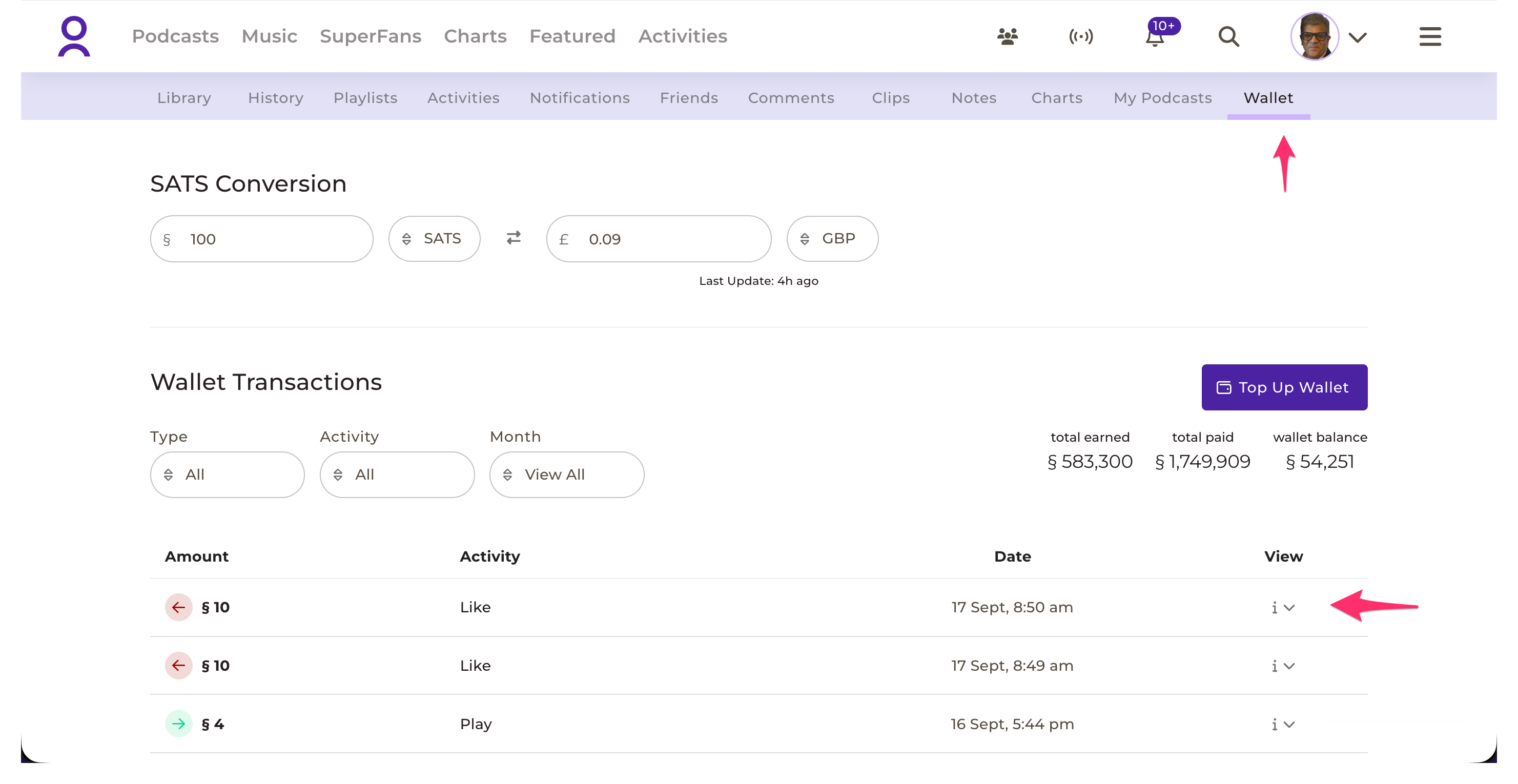Image resolution: width=1518 pixels, height=784 pixels.
Task: Open the Month View All filter
Action: point(566,475)
